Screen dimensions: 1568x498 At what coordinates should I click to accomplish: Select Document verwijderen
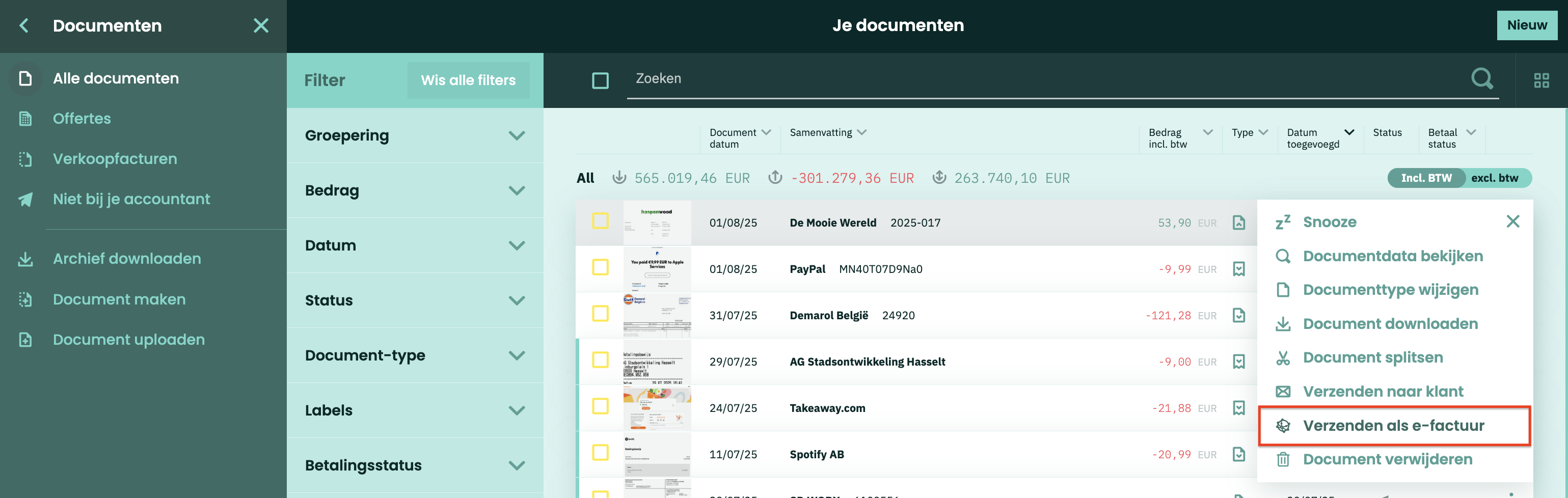[x=1387, y=460]
